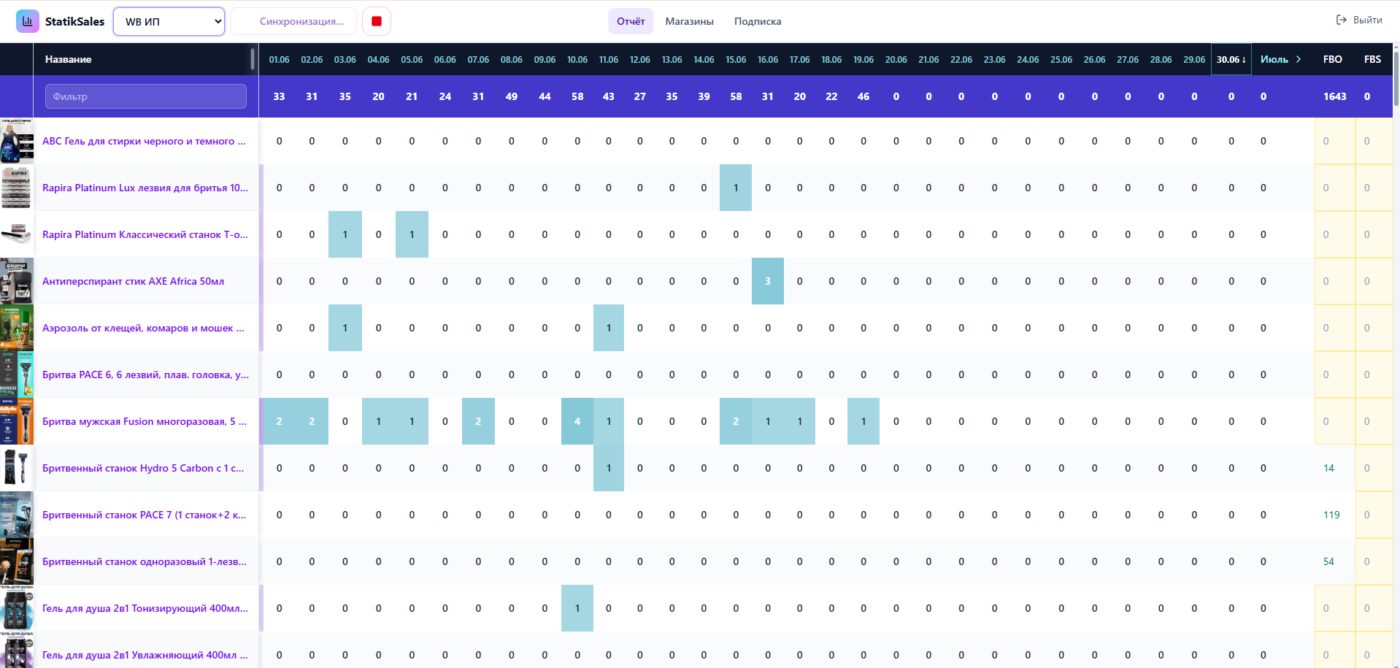Select Hydro 5 Carbon FBO value 14

click(1329, 468)
